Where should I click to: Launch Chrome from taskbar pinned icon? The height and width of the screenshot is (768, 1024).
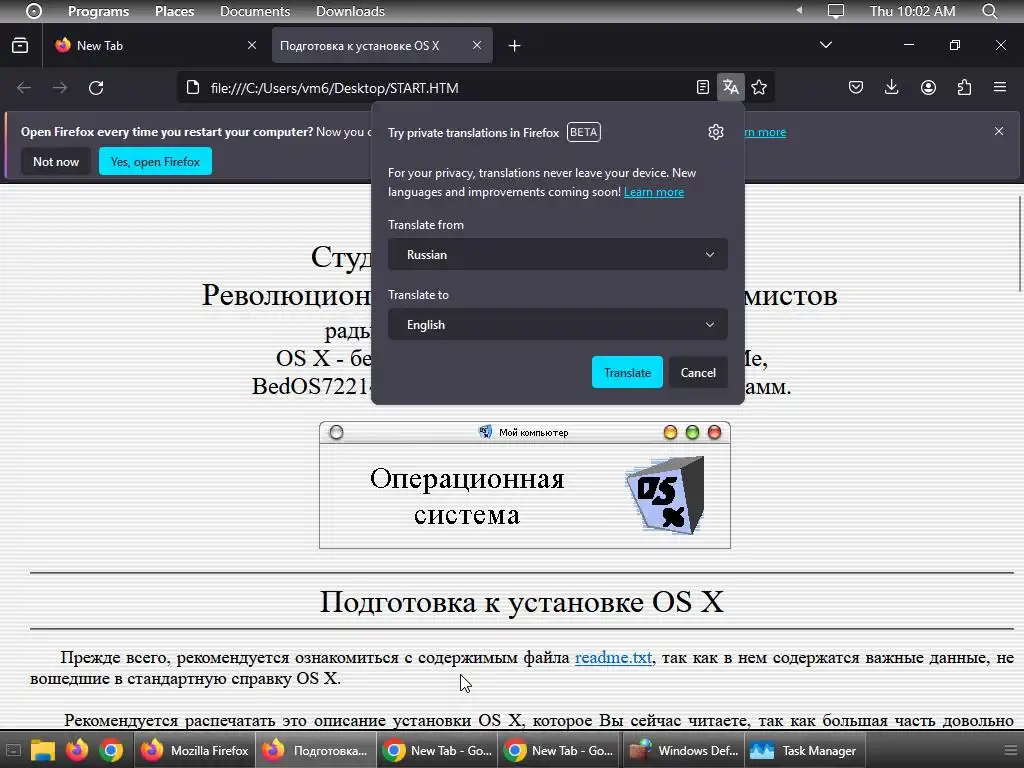coord(111,750)
